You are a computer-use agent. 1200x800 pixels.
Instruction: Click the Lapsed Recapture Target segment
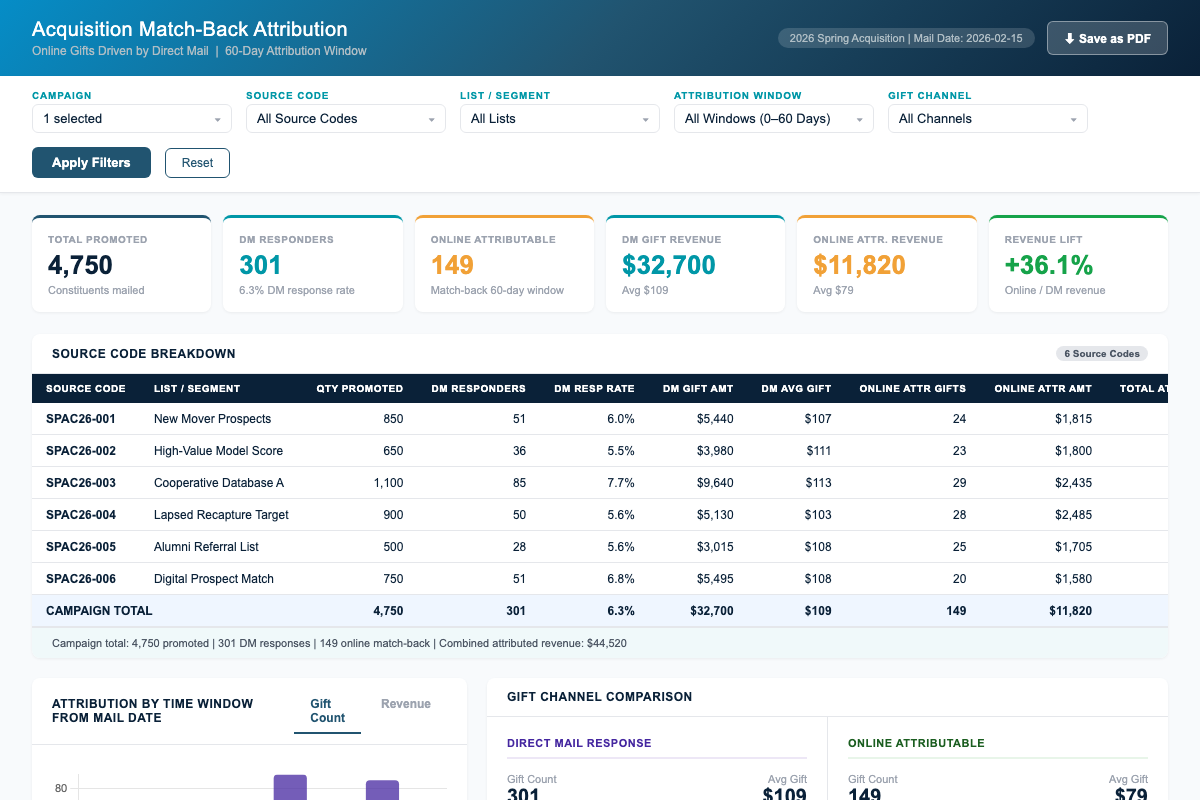coord(221,515)
